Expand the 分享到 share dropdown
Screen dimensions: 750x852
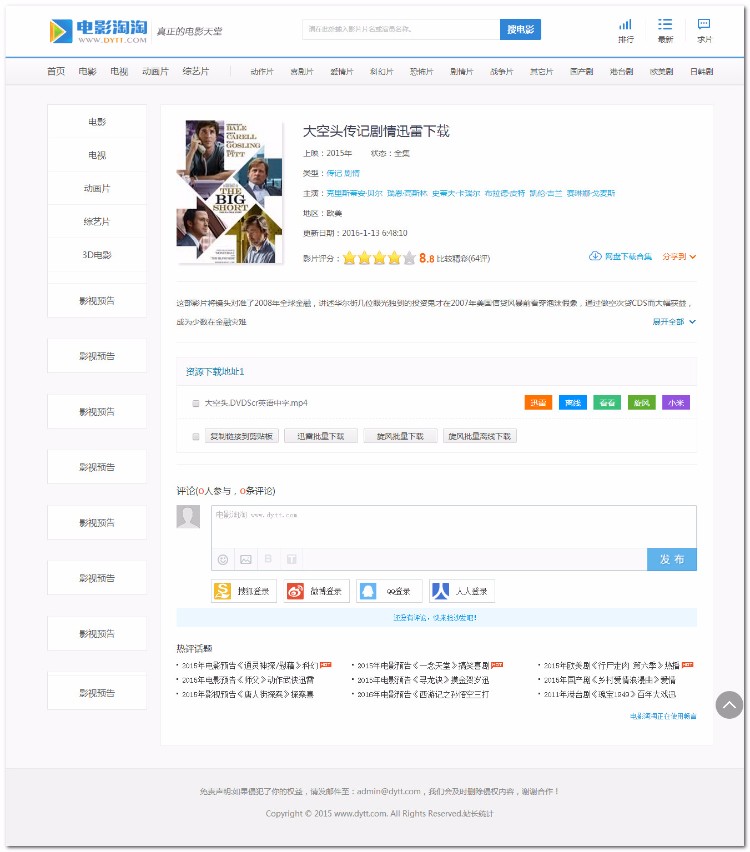tap(679, 256)
